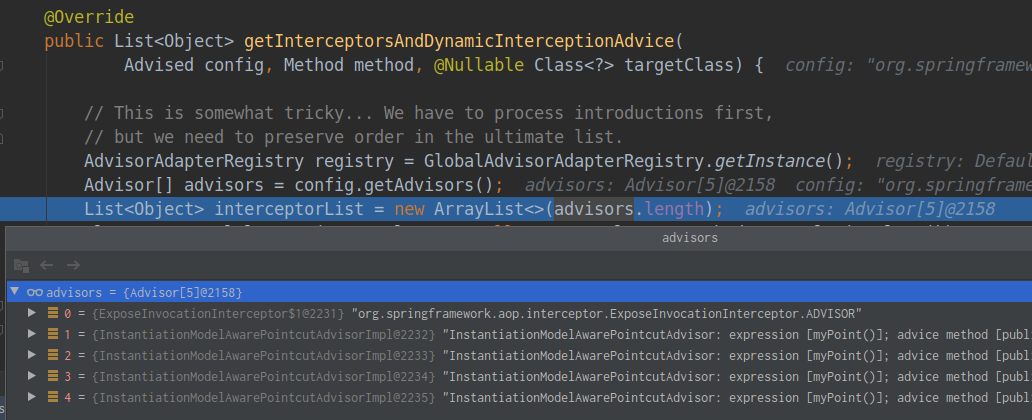This screenshot has width=1032, height=420.
Task: Click the array element icon for index 2
Action: point(52,355)
